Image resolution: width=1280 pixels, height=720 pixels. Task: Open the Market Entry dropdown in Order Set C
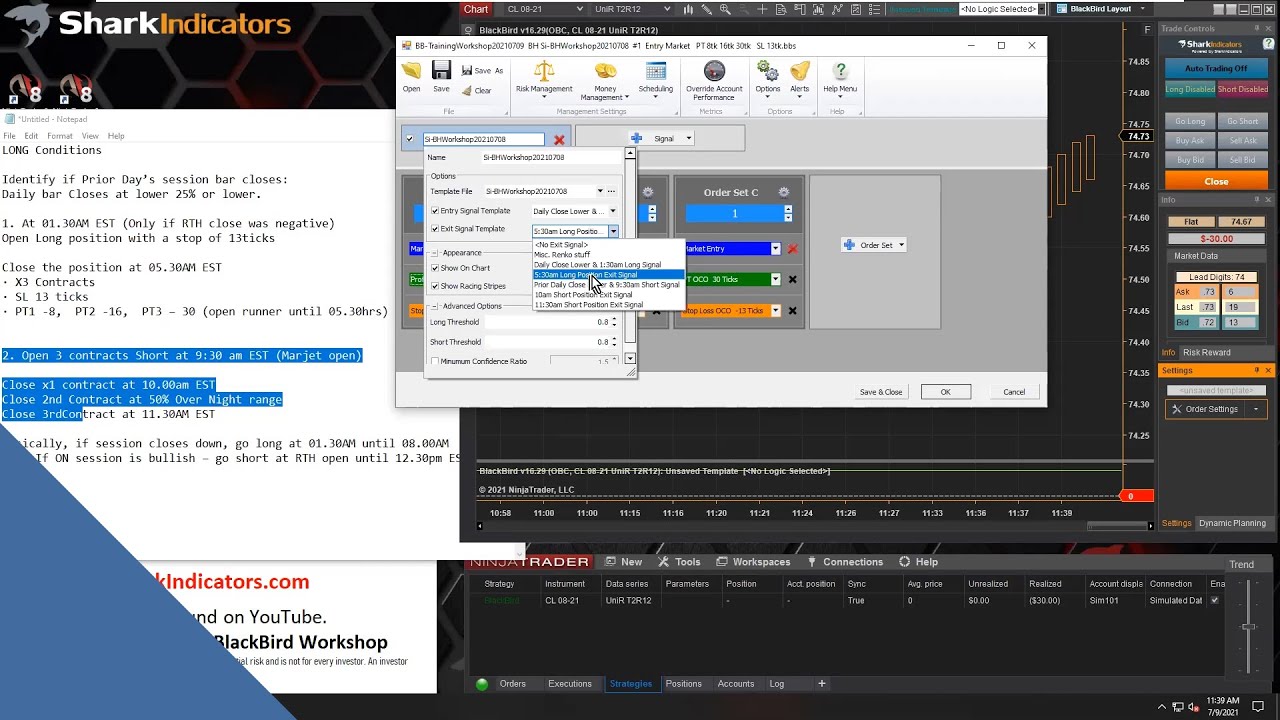tap(775, 249)
